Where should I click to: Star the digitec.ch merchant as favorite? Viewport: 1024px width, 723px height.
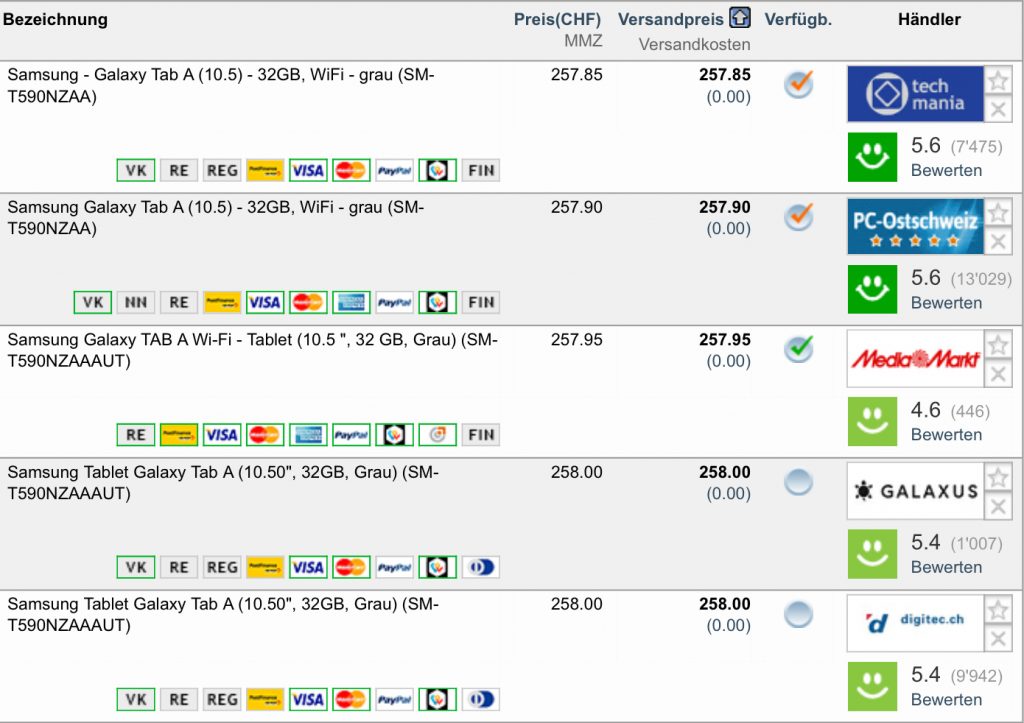tap(998, 611)
